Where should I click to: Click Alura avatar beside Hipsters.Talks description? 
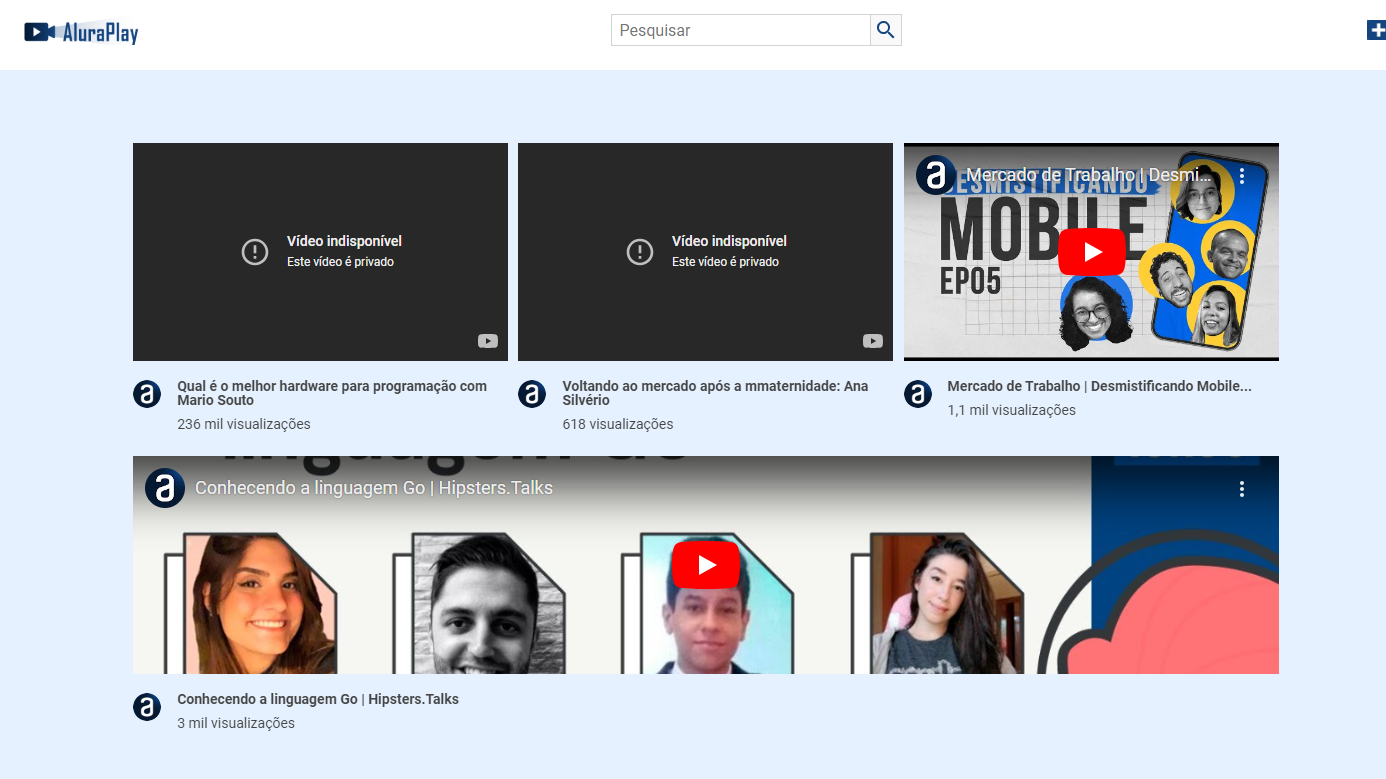[147, 707]
